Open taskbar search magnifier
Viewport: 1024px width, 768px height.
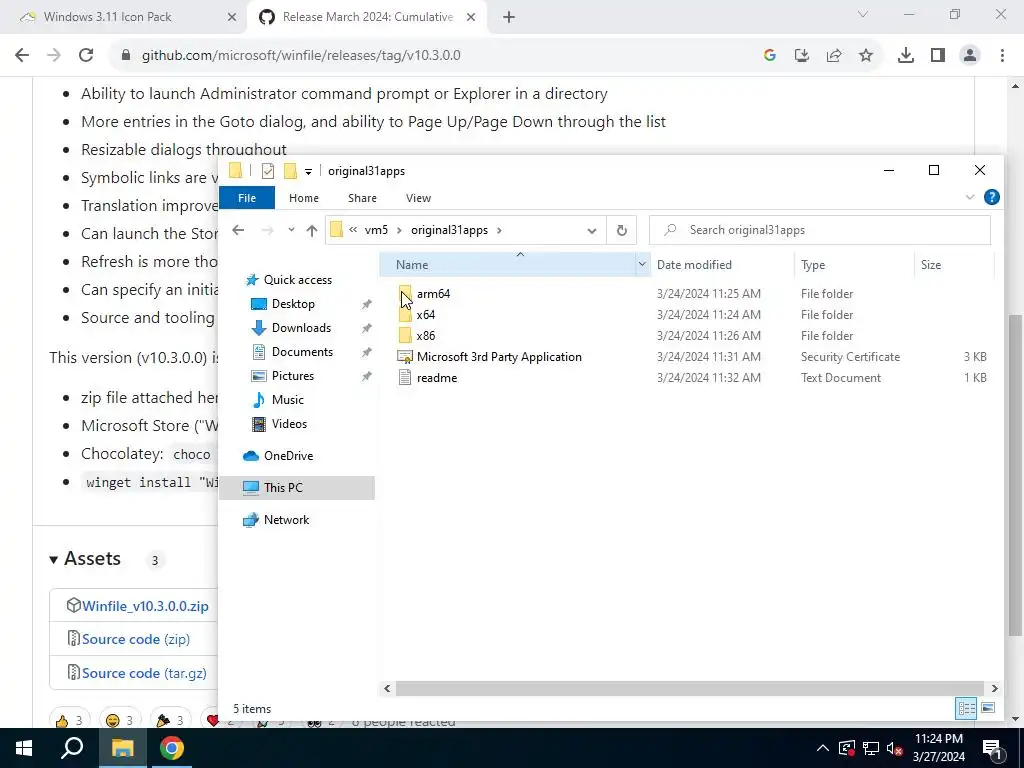[x=72, y=748]
